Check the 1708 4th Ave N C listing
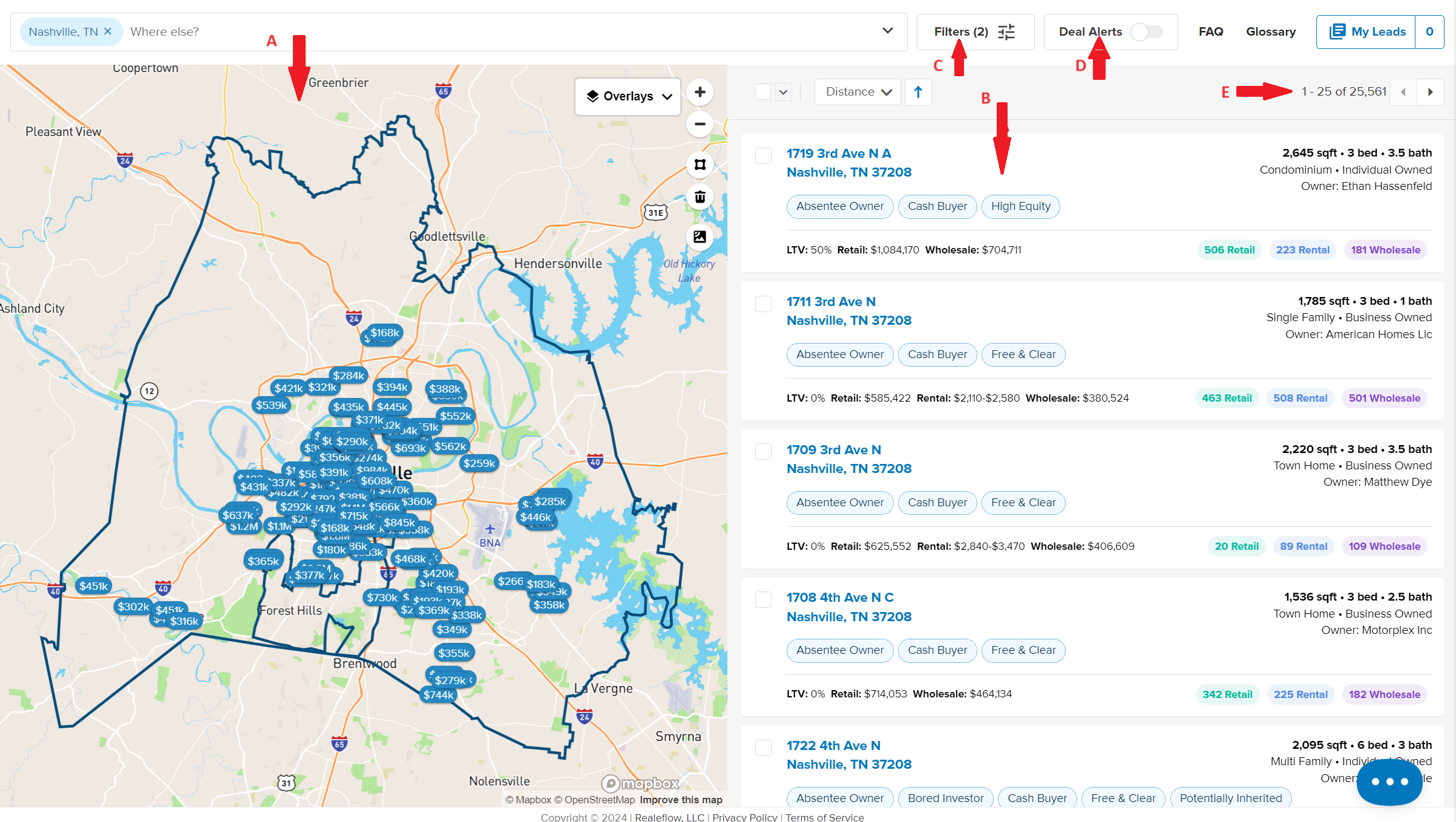The width and height of the screenshot is (1456, 822). pyautogui.click(x=763, y=599)
